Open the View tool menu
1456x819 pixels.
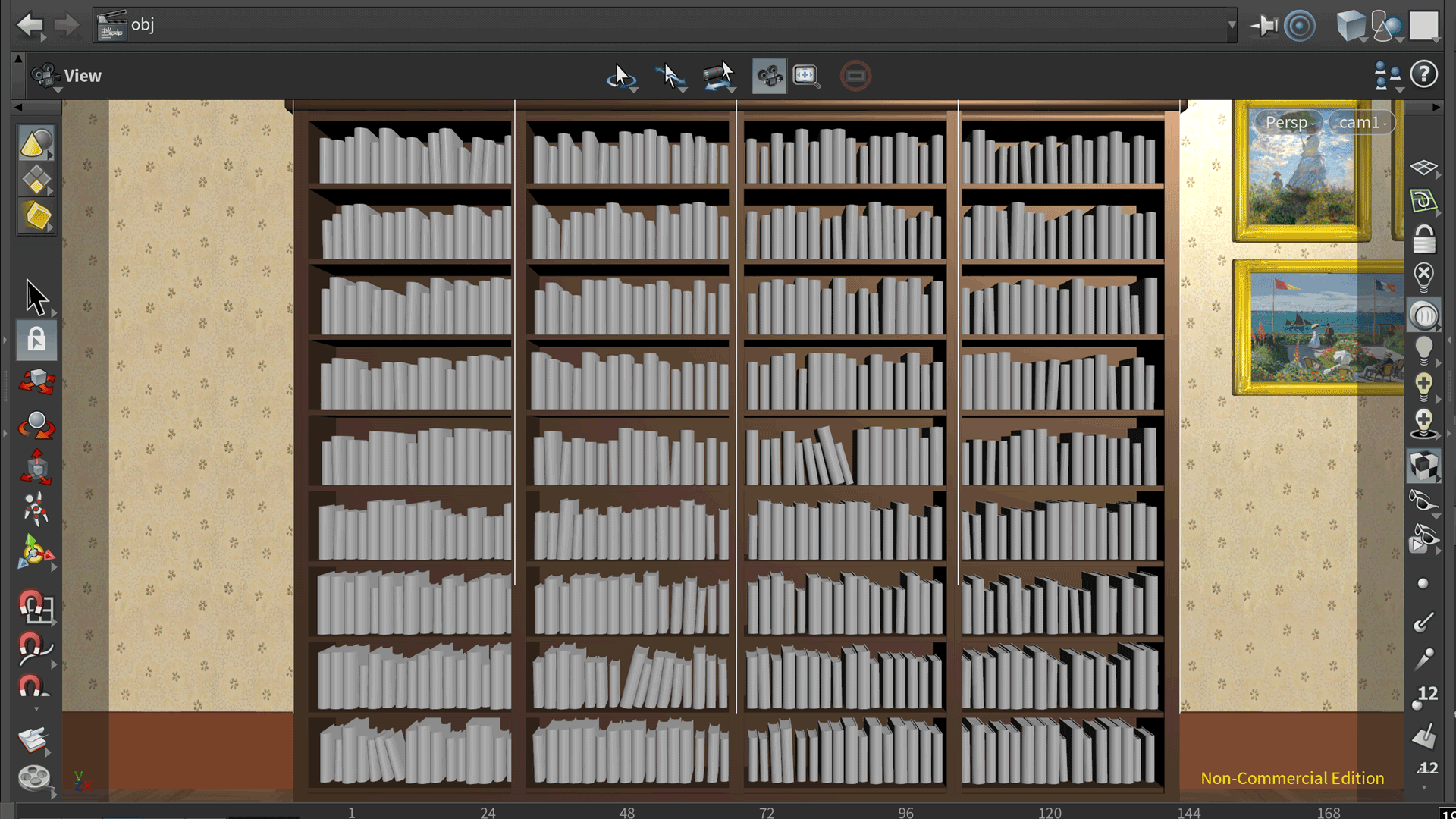(x=66, y=76)
